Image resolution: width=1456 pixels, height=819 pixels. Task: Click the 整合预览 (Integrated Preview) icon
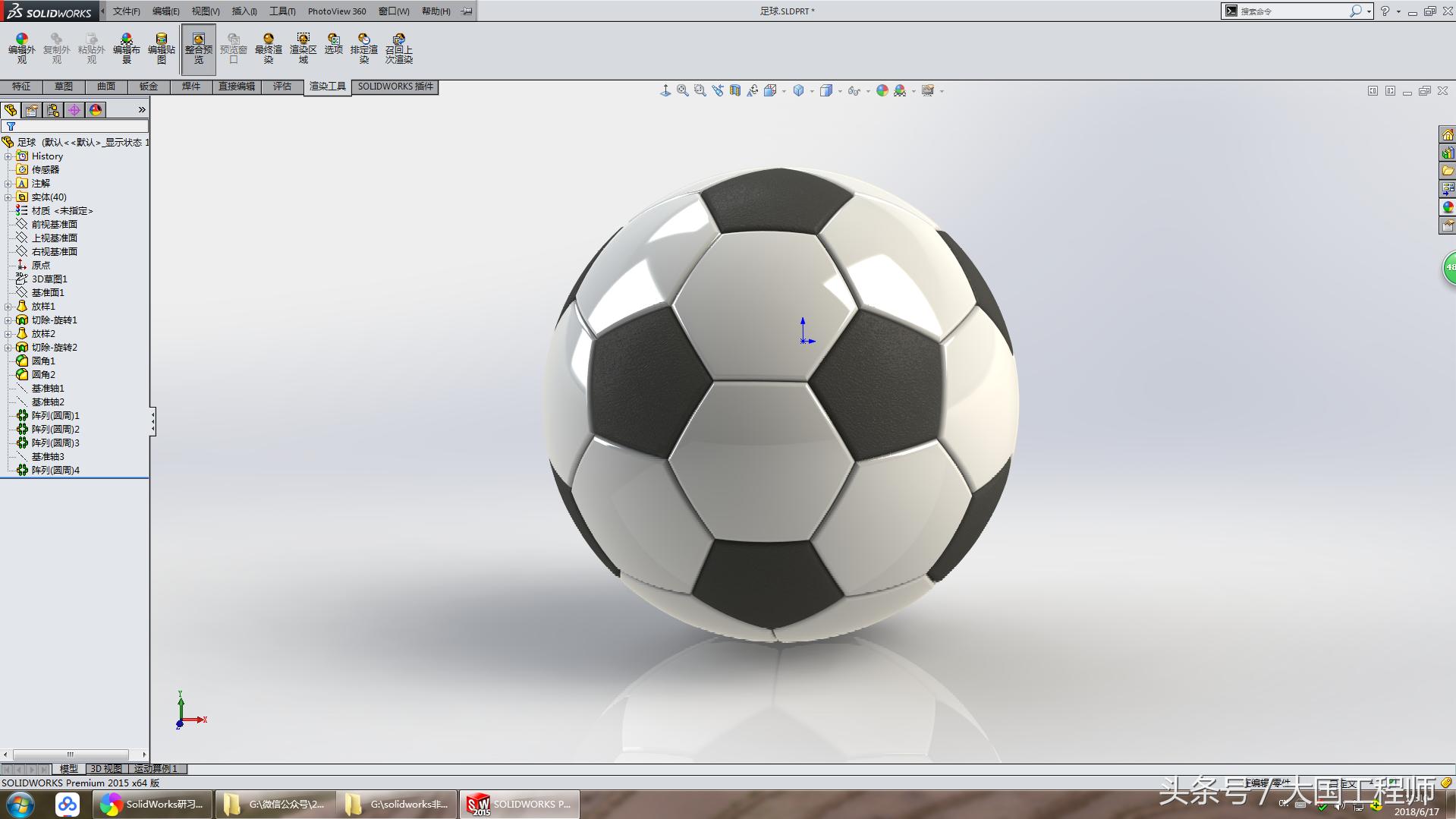point(199,48)
